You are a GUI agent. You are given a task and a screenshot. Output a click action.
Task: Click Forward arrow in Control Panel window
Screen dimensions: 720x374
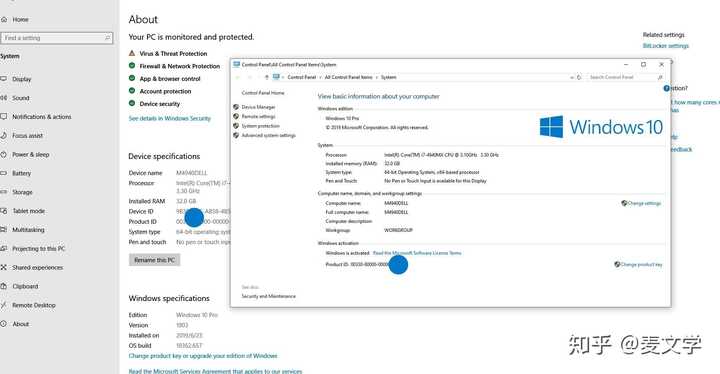click(x=250, y=77)
